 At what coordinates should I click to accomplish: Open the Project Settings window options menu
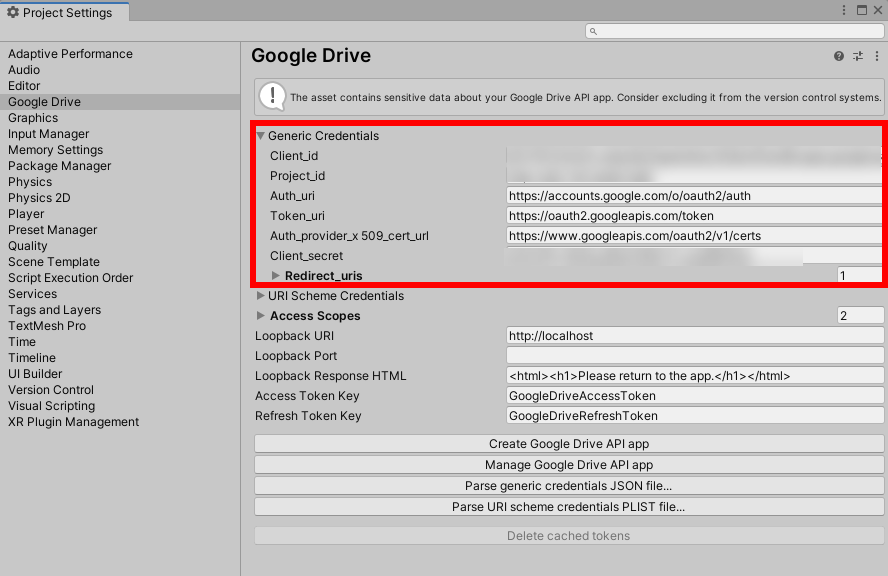pyautogui.click(x=844, y=10)
